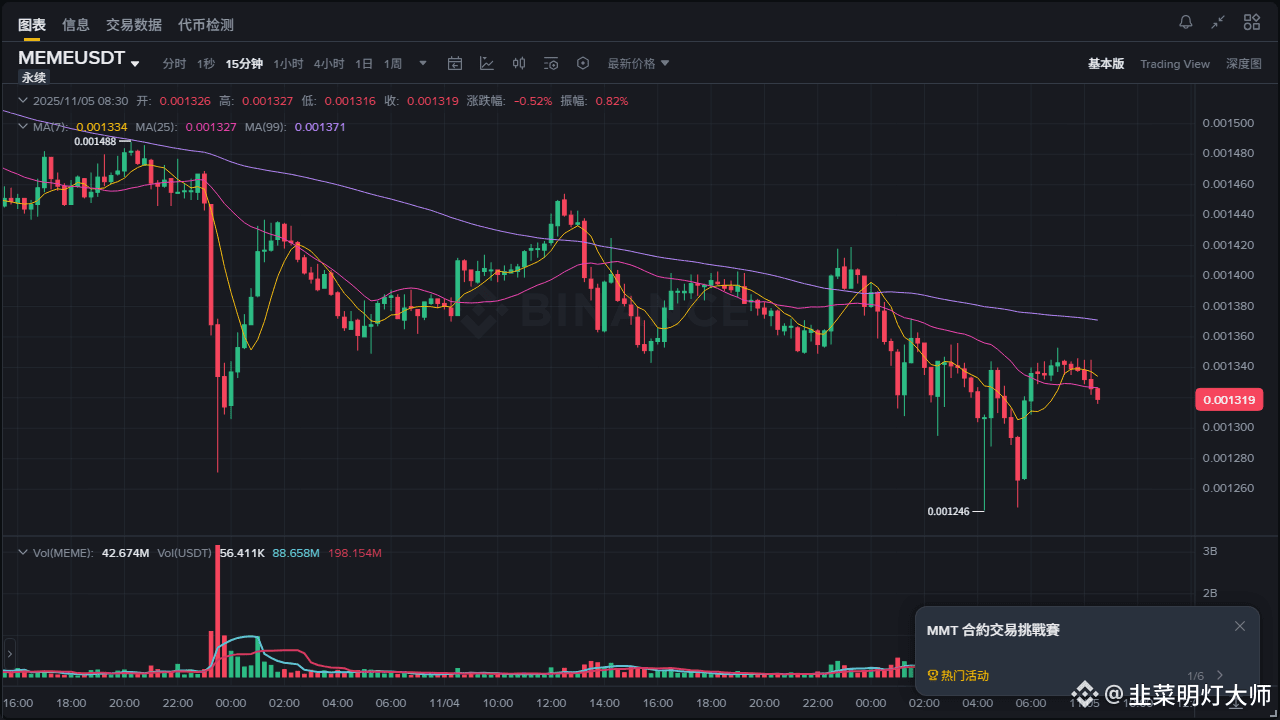Open the price alert bell icon
The width and height of the screenshot is (1280, 720).
click(x=1186, y=22)
